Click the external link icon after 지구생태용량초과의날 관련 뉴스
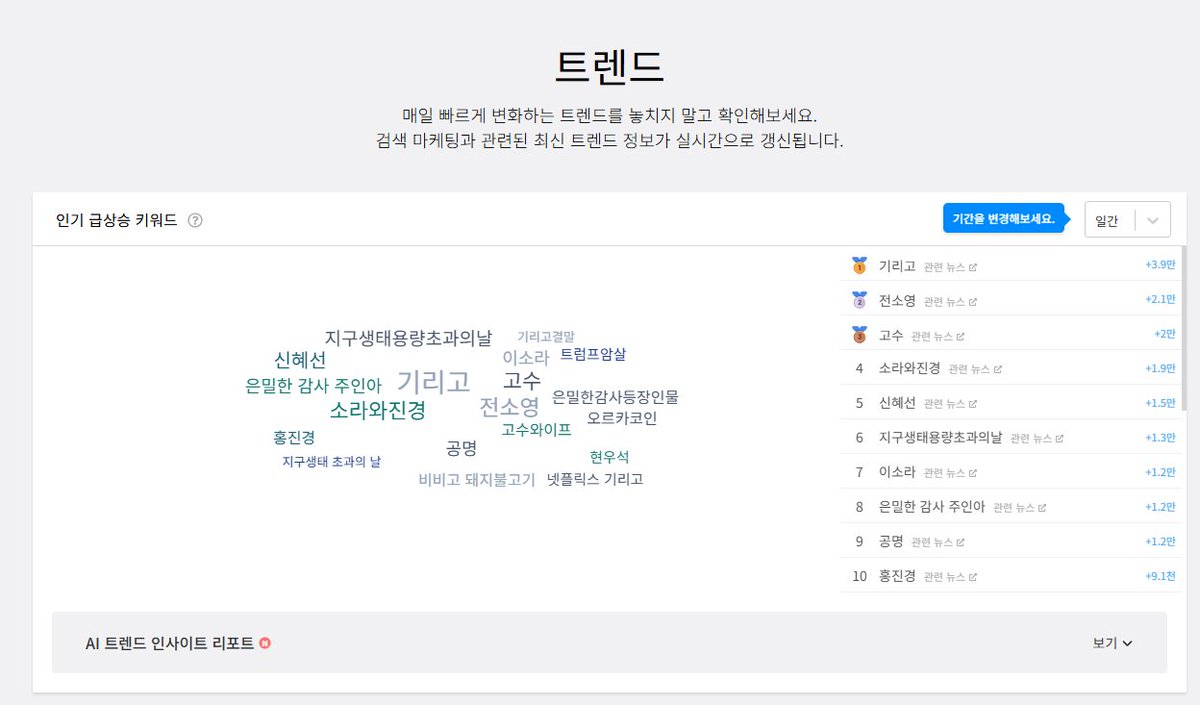The image size is (1200, 705). (1061, 437)
